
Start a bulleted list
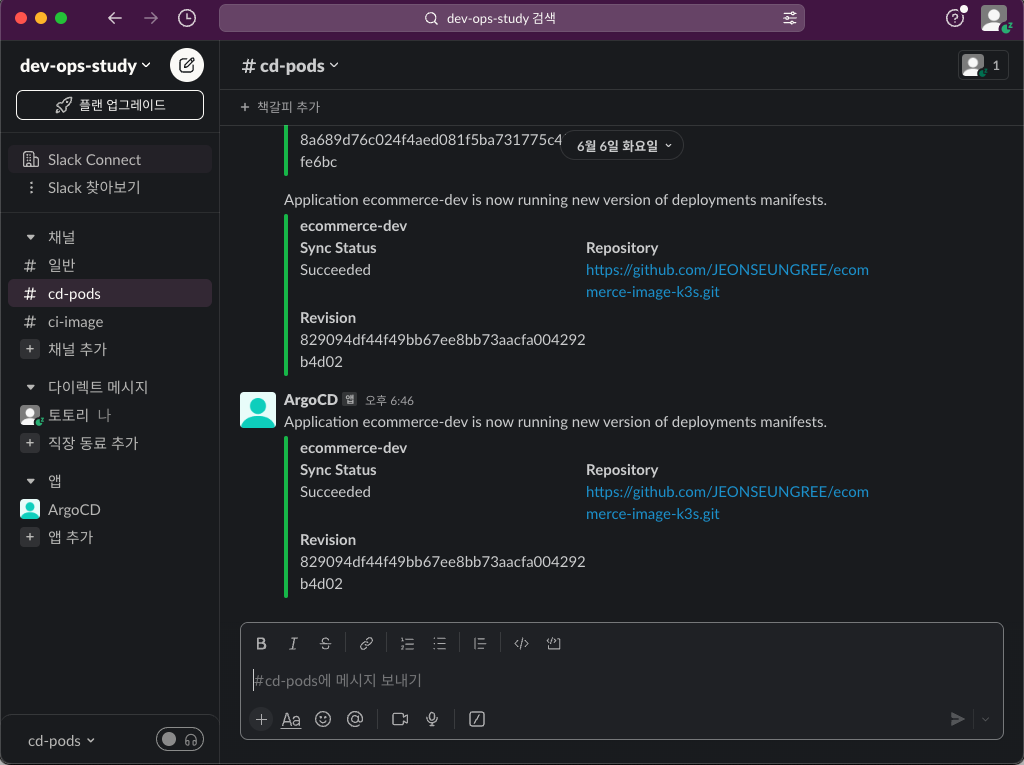tap(440, 643)
